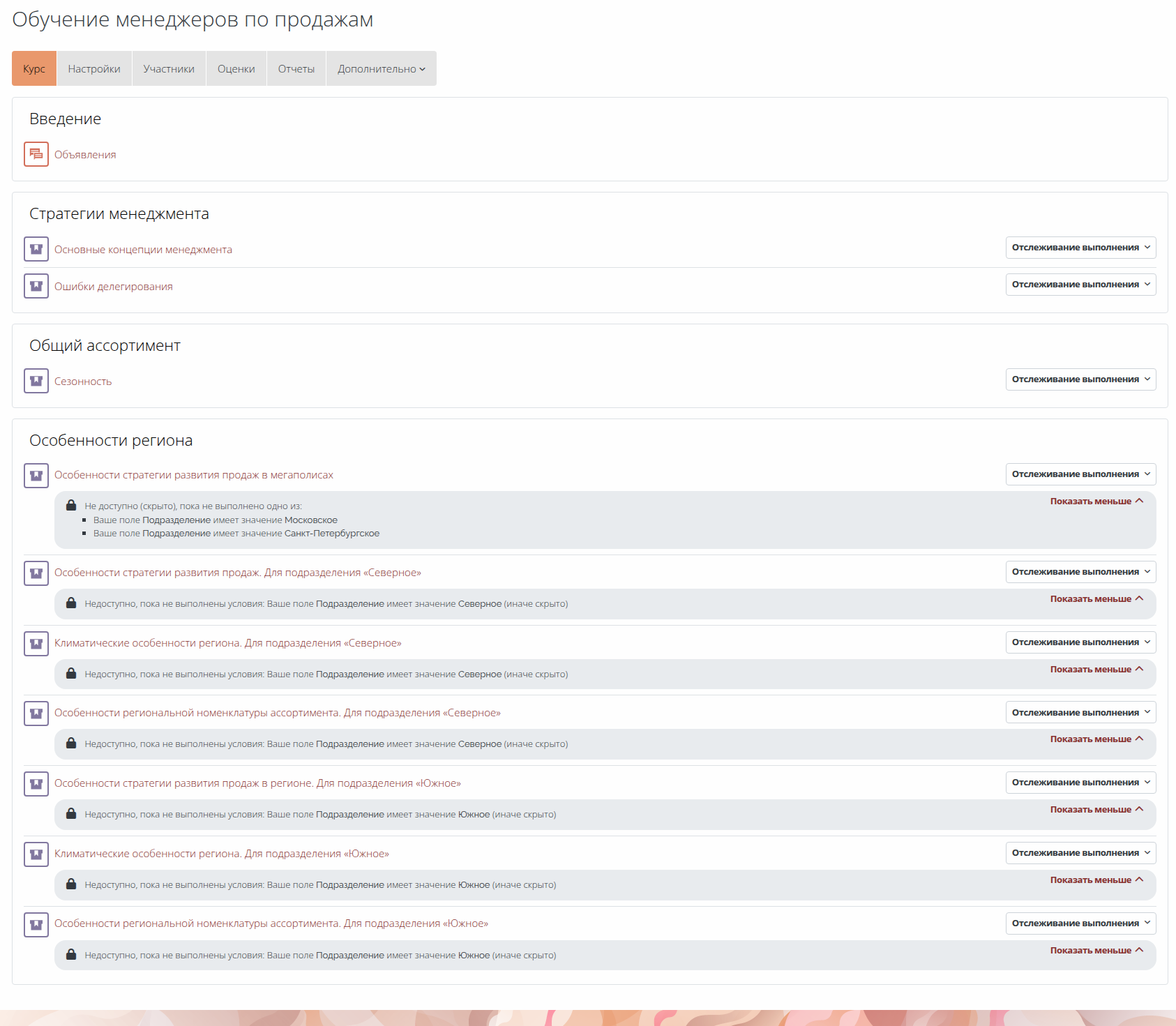This screenshot has height=1026, width=1176.
Task: Click the Сезонность activity icon
Action: [36, 381]
